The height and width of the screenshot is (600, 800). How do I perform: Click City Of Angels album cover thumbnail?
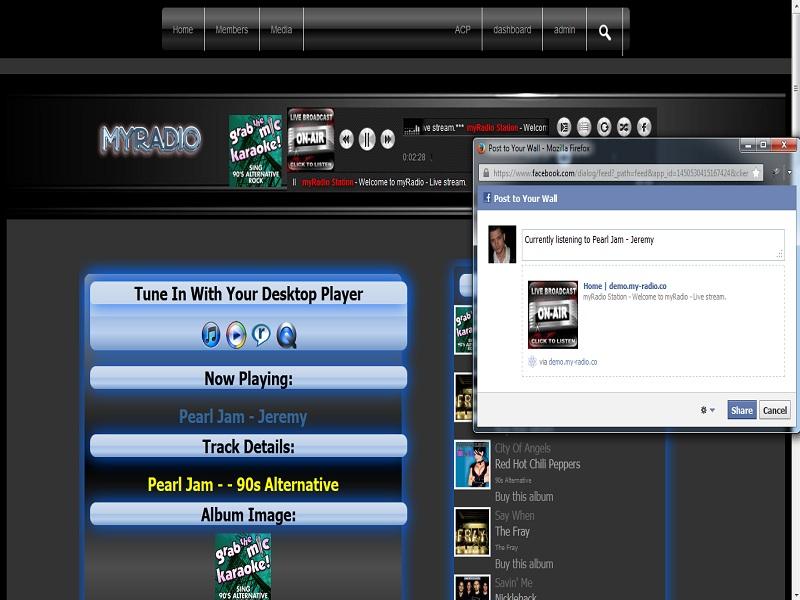click(x=472, y=465)
